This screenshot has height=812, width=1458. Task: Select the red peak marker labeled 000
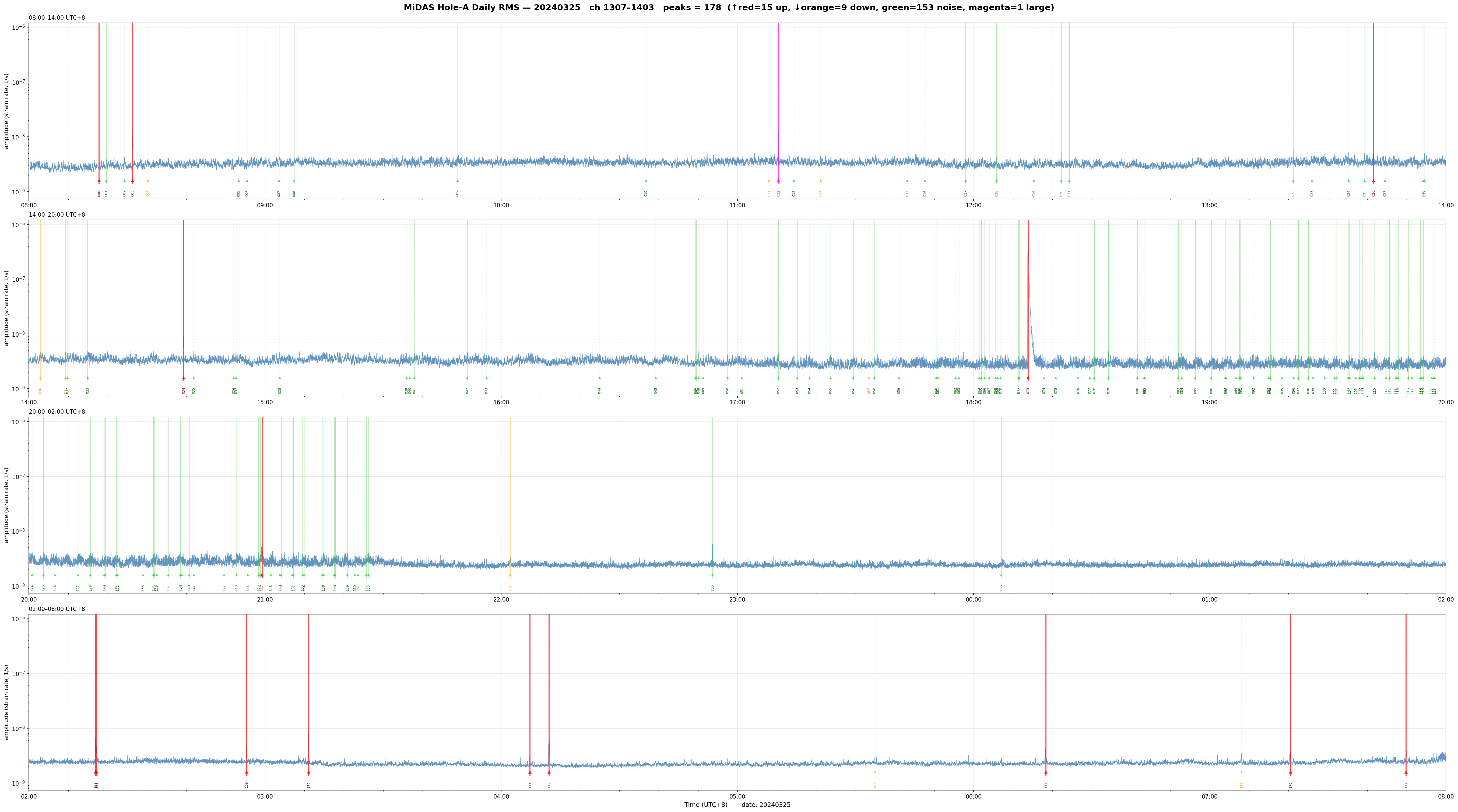point(99,181)
